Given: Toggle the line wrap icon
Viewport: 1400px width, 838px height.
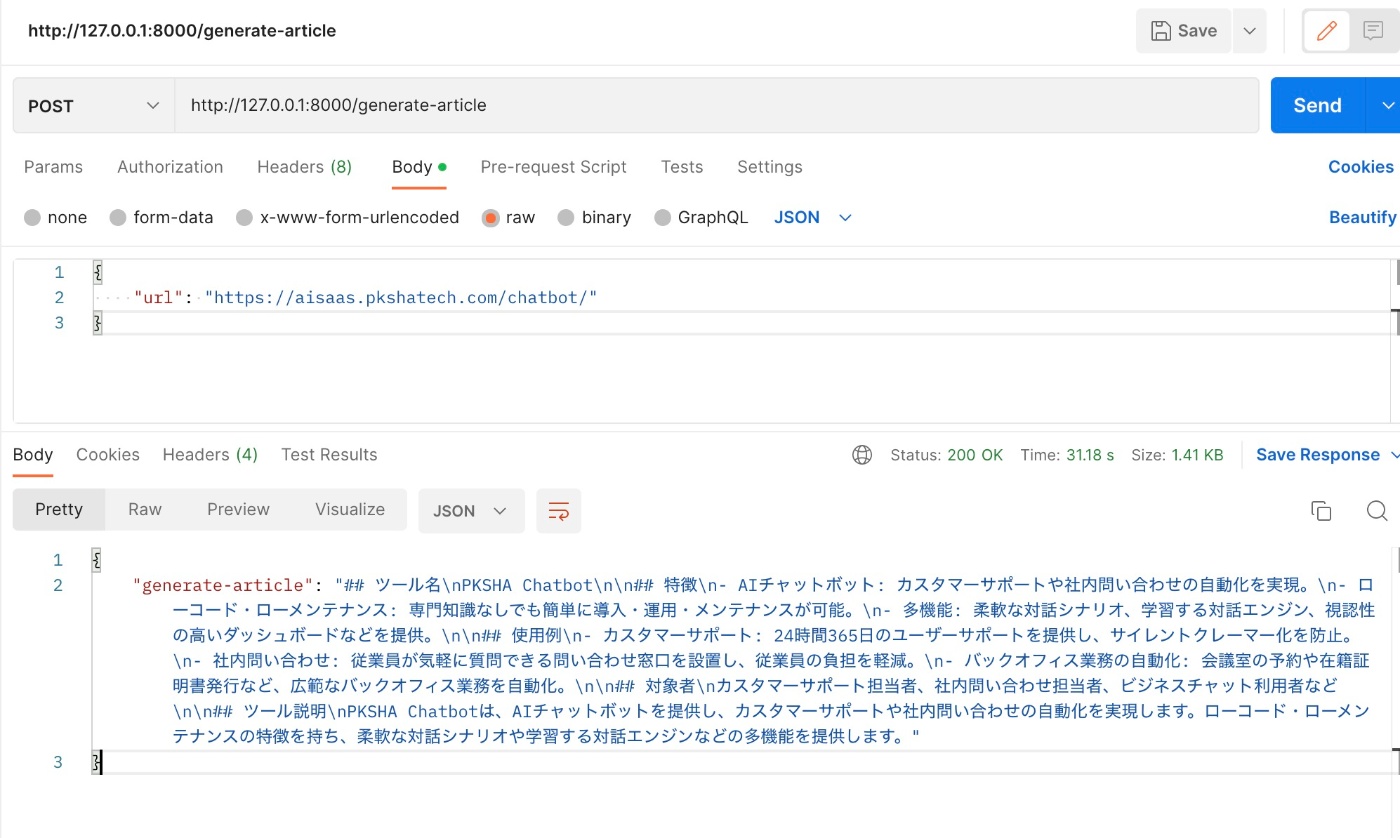Looking at the screenshot, I should pyautogui.click(x=558, y=511).
